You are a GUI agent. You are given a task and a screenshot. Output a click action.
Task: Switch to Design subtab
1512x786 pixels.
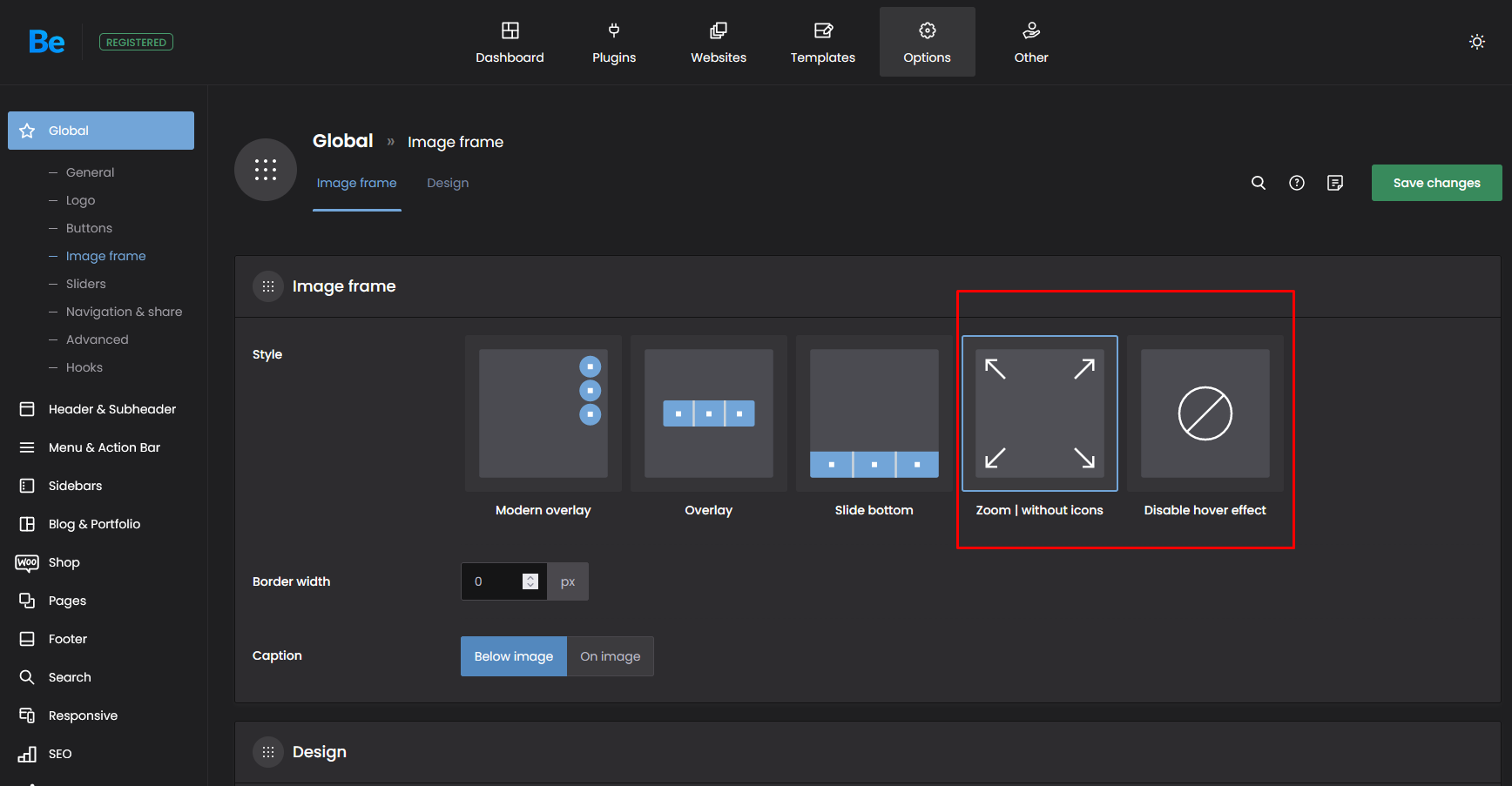(448, 183)
